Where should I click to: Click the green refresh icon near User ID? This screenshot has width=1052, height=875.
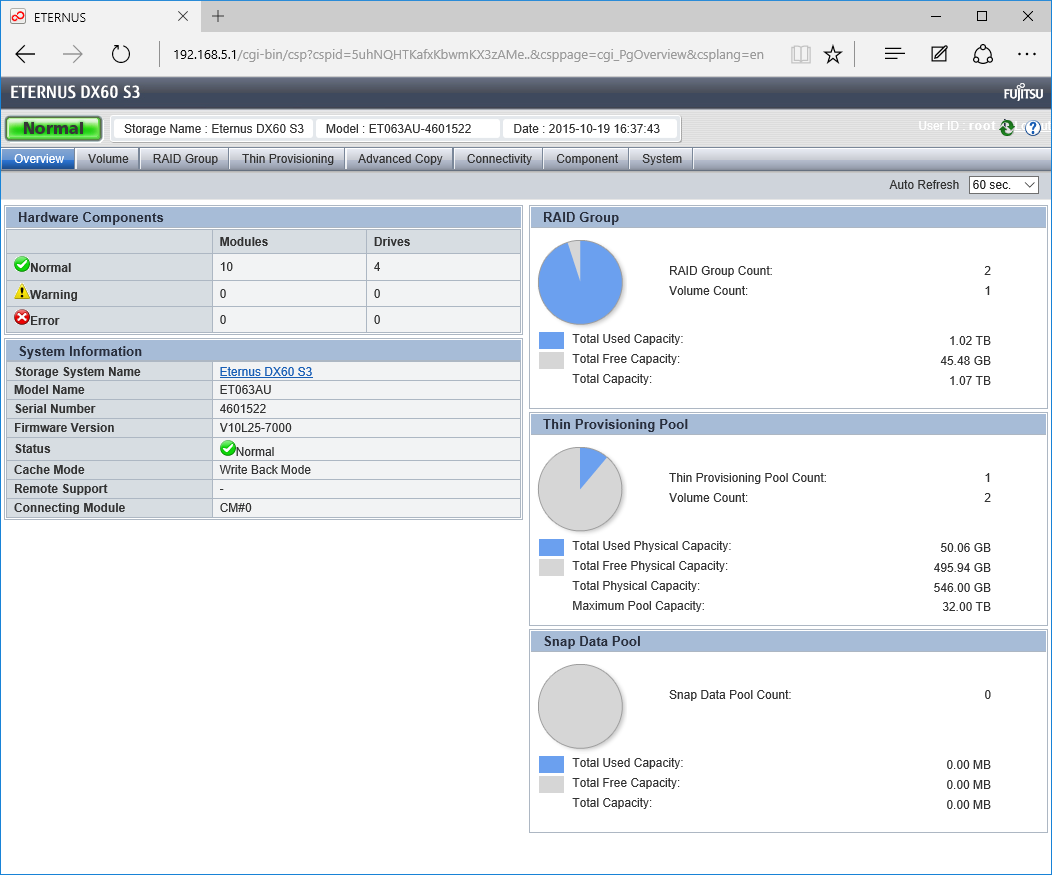[x=1006, y=128]
